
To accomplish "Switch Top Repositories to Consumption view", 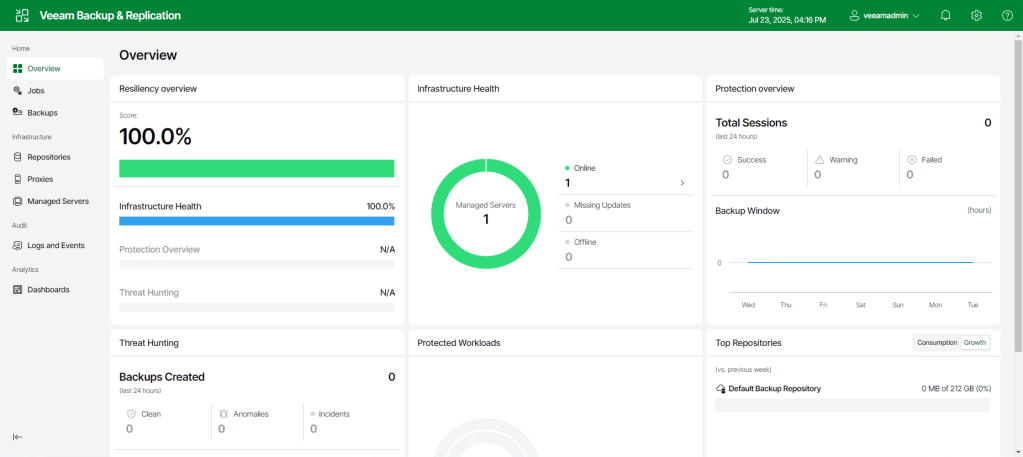I will (x=937, y=343).
